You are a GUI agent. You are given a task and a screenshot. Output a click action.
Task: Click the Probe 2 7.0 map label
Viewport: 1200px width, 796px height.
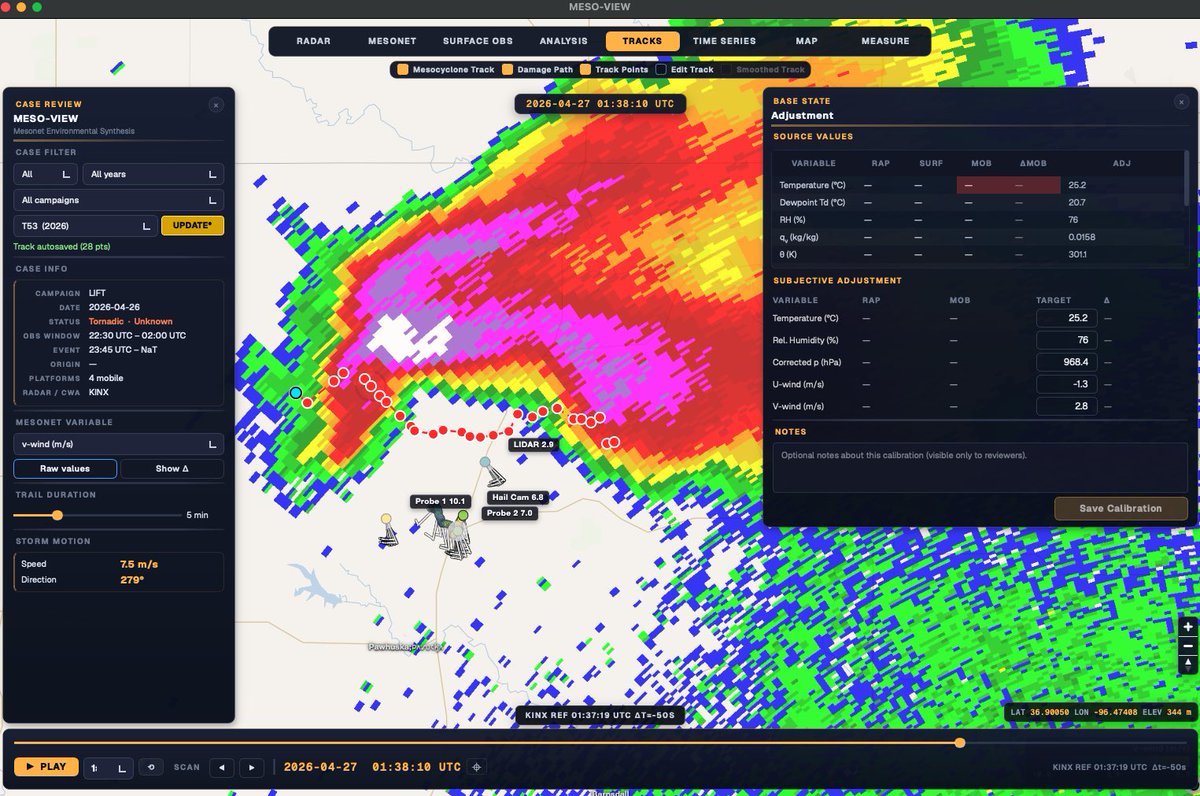pyautogui.click(x=512, y=513)
